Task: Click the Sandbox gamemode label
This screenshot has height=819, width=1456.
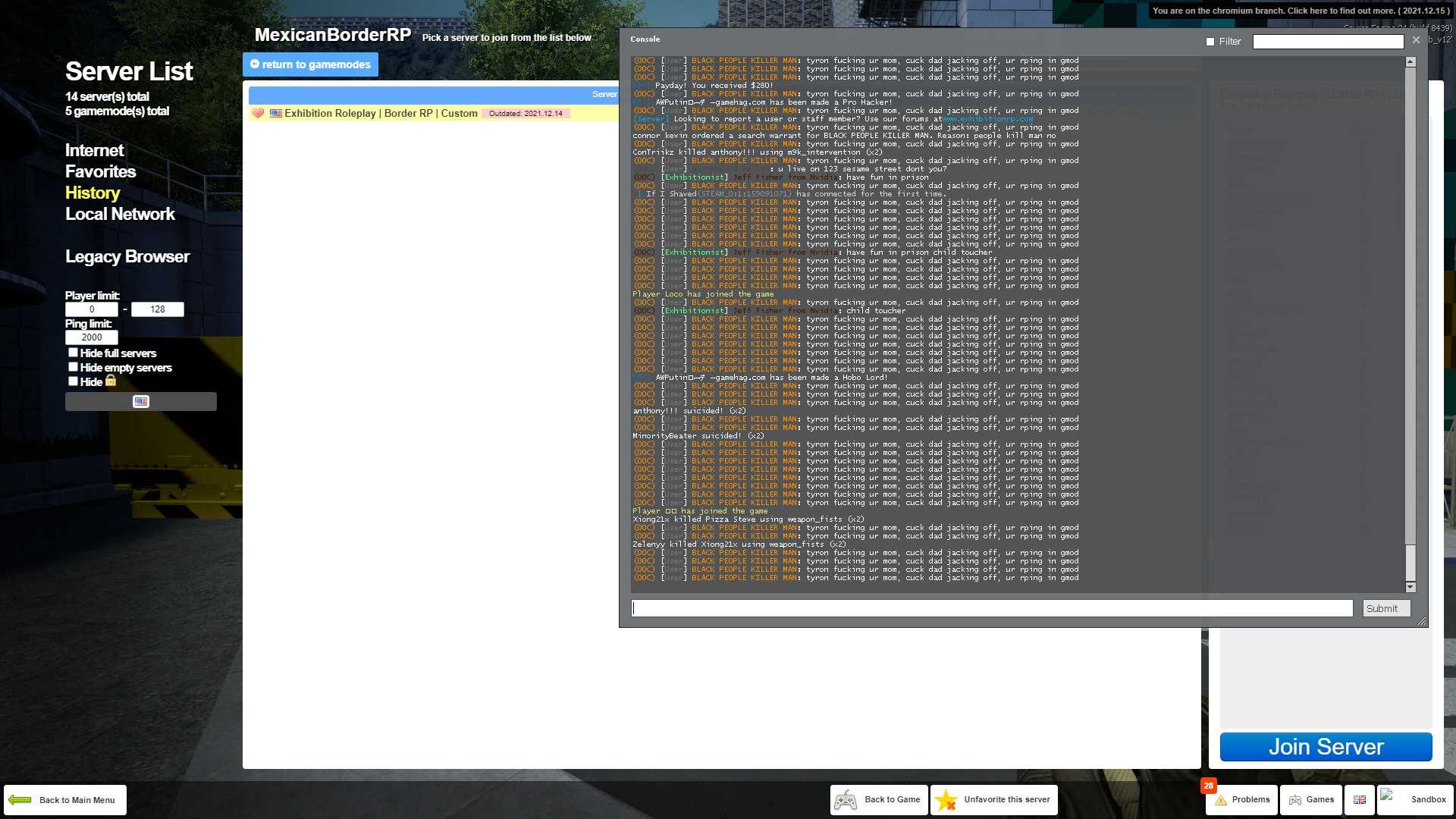Action: click(x=1428, y=800)
